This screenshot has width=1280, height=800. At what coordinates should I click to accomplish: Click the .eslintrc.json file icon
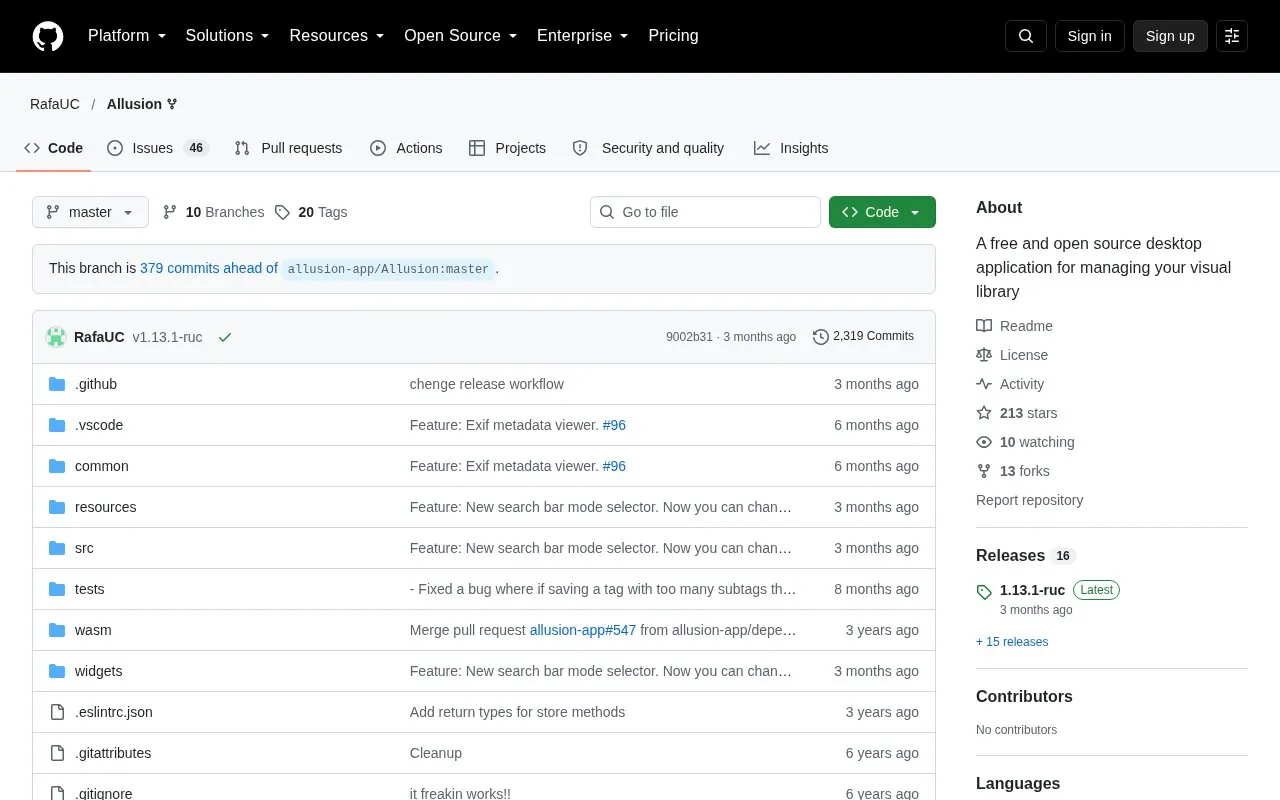coord(57,712)
